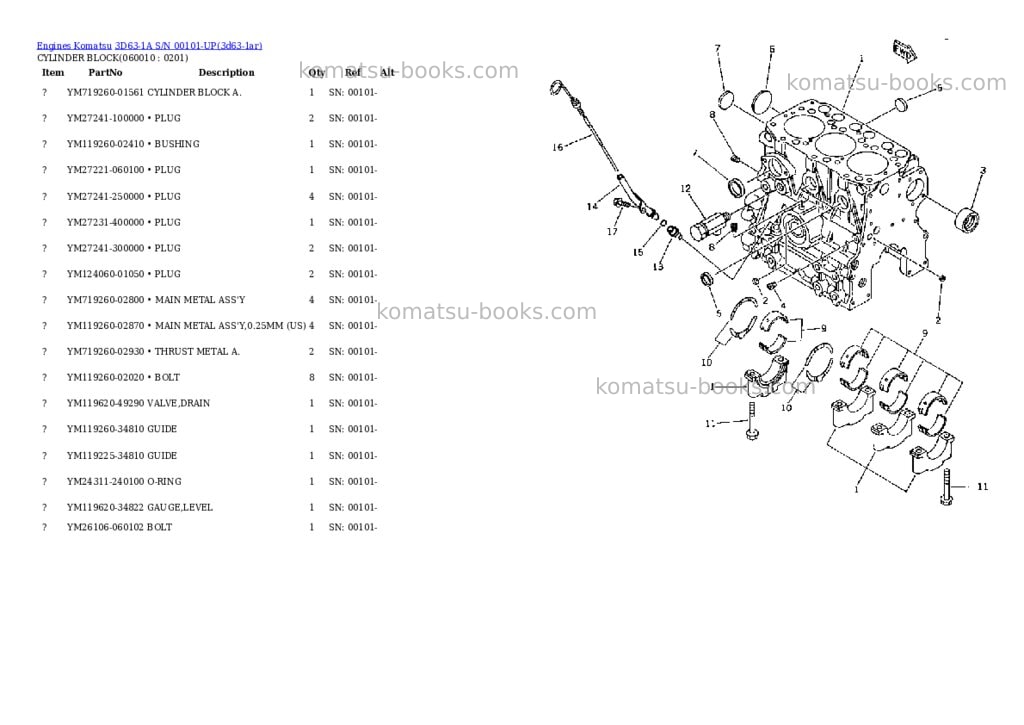
Task: Select part YM119260-02410 BUSHING row
Action: click(210, 144)
